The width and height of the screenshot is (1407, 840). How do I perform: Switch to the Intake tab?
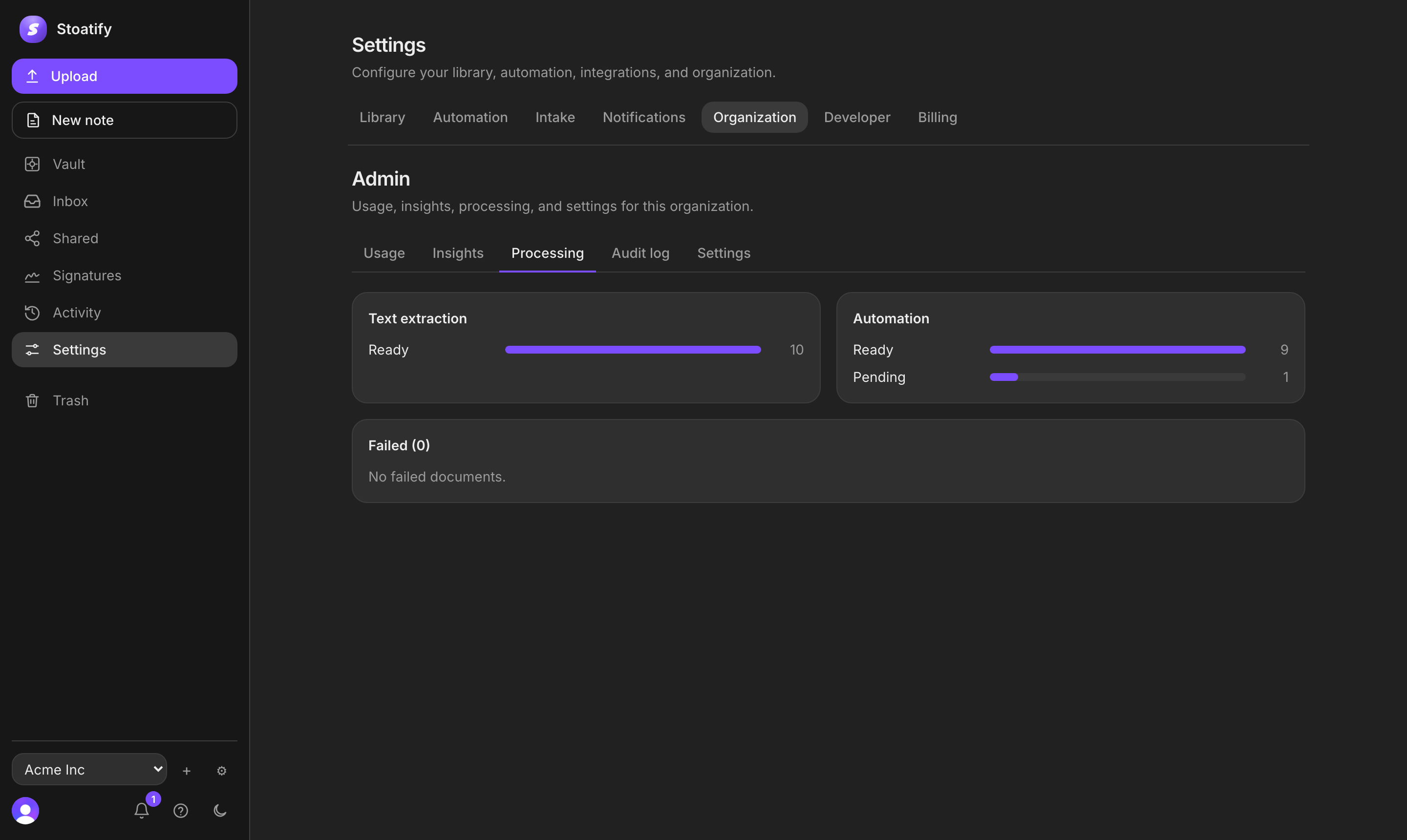(555, 117)
